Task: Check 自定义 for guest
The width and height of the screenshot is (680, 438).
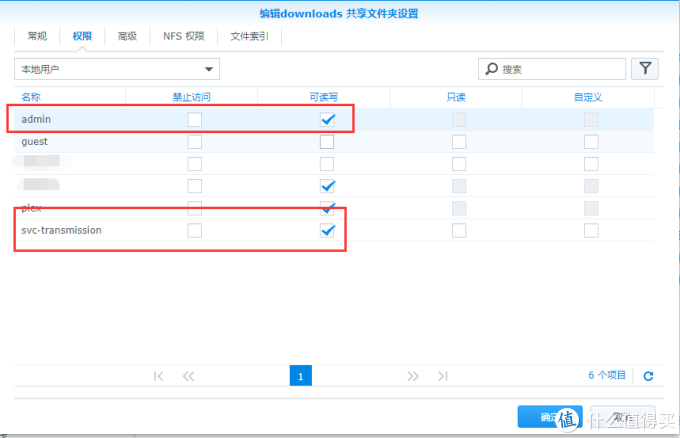Action: point(592,142)
